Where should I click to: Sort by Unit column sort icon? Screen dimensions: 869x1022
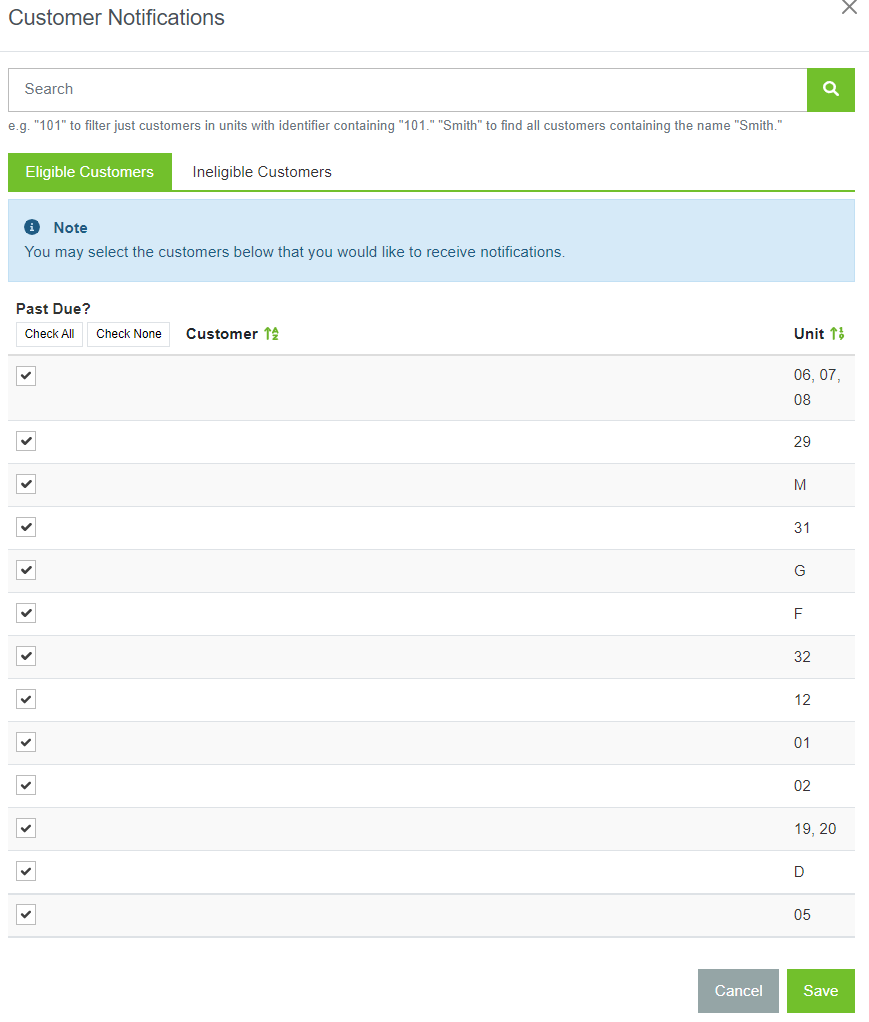point(838,334)
